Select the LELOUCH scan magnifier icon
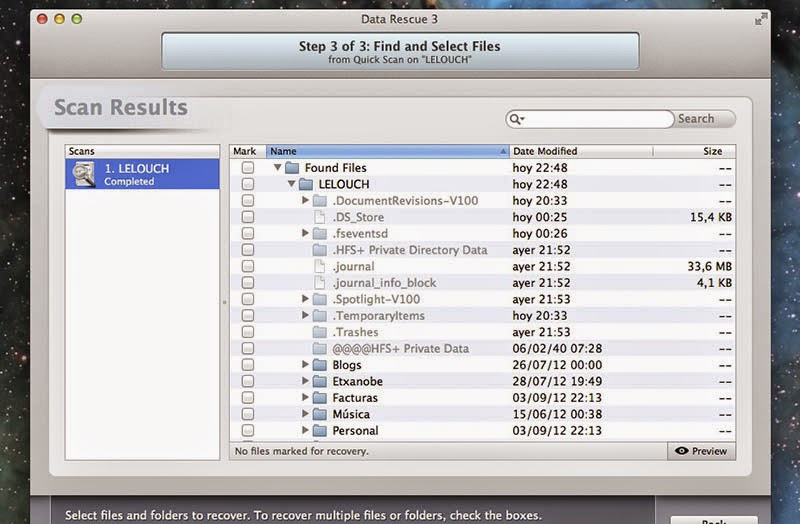 click(84, 174)
